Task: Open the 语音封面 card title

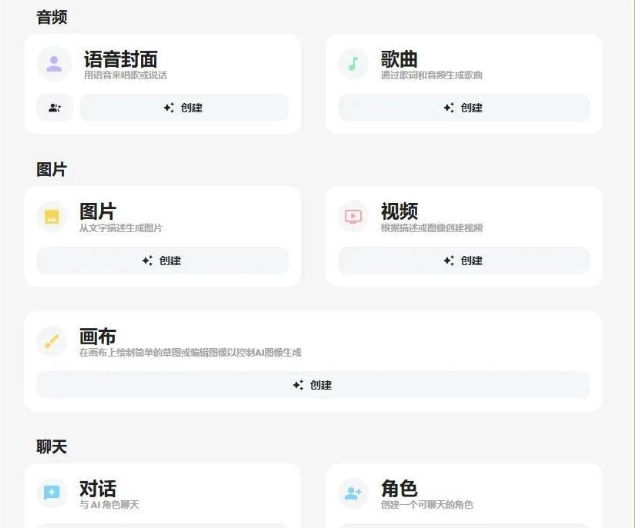Action: pyautogui.click(x=120, y=59)
